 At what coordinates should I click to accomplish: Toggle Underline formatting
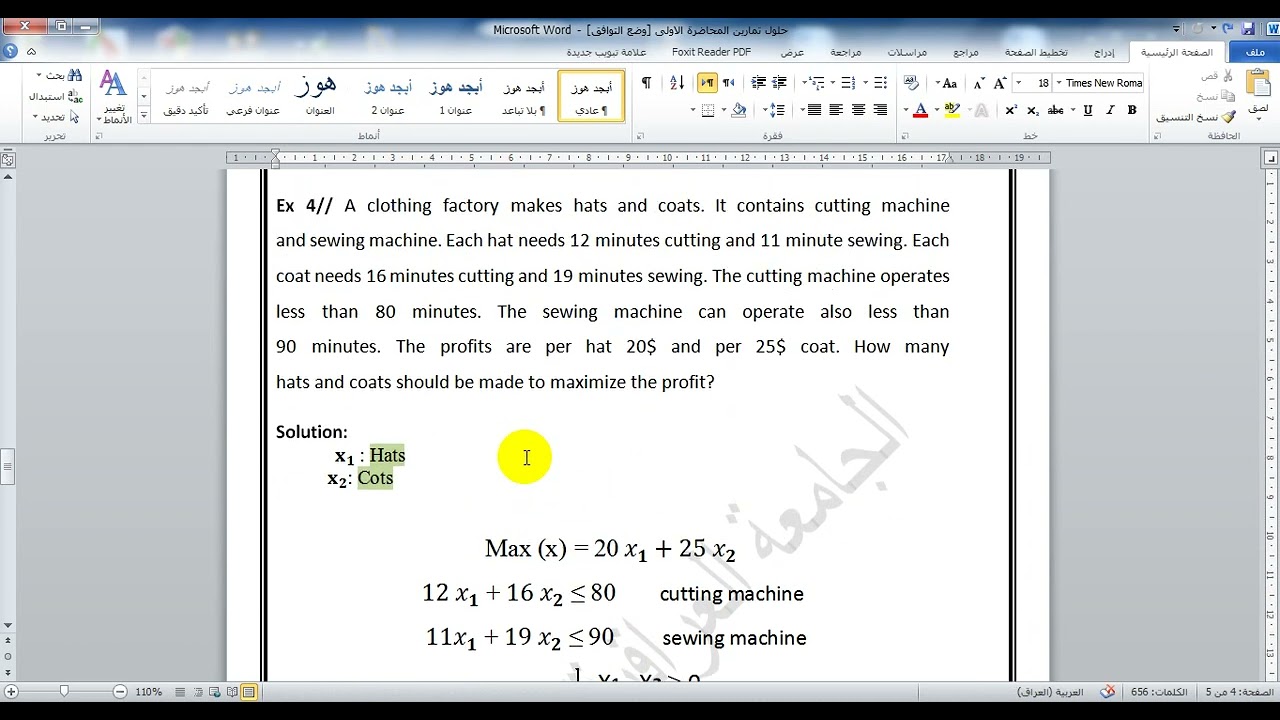[1087, 110]
